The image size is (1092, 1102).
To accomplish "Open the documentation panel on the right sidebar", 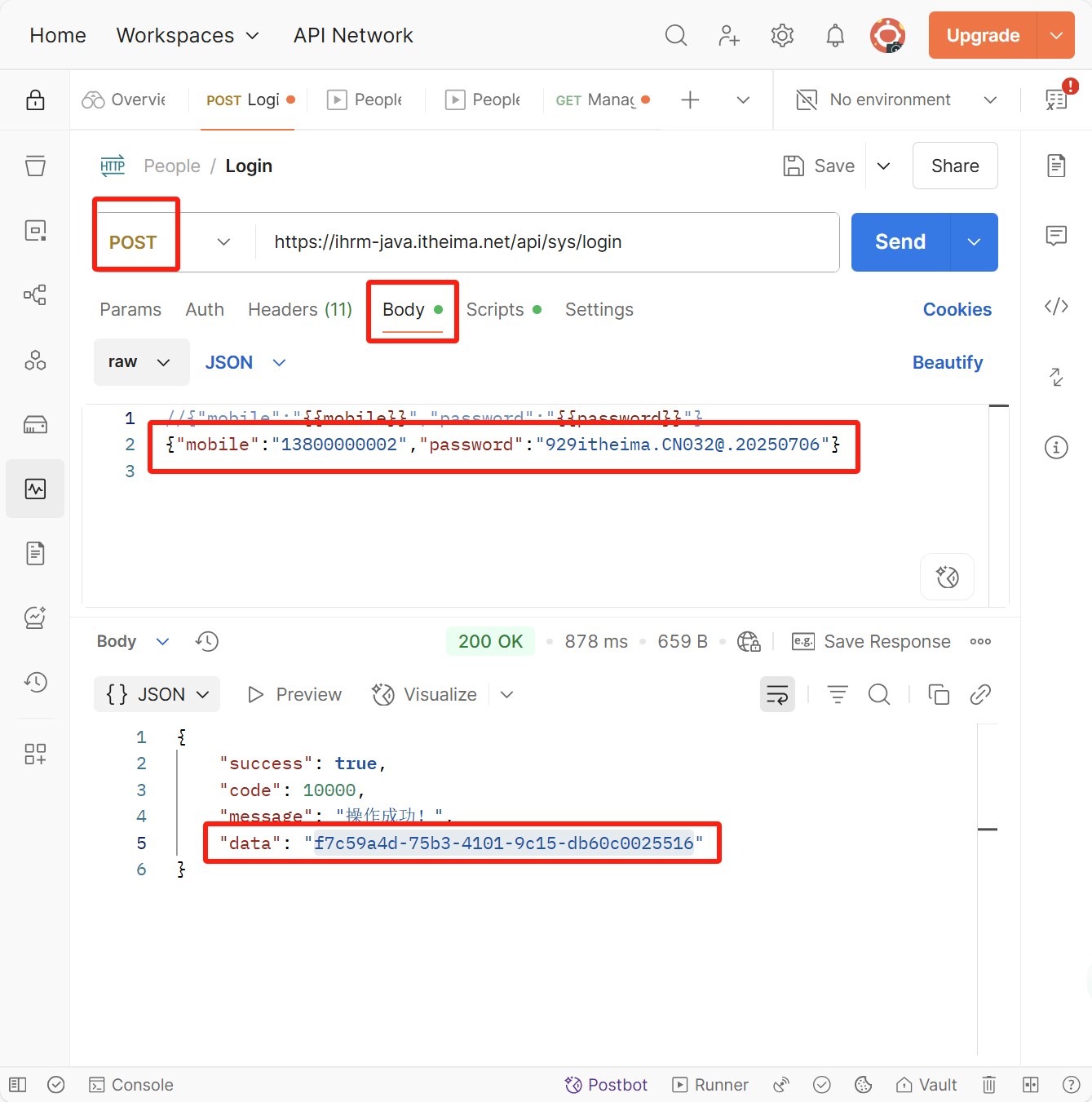I will tap(1055, 165).
